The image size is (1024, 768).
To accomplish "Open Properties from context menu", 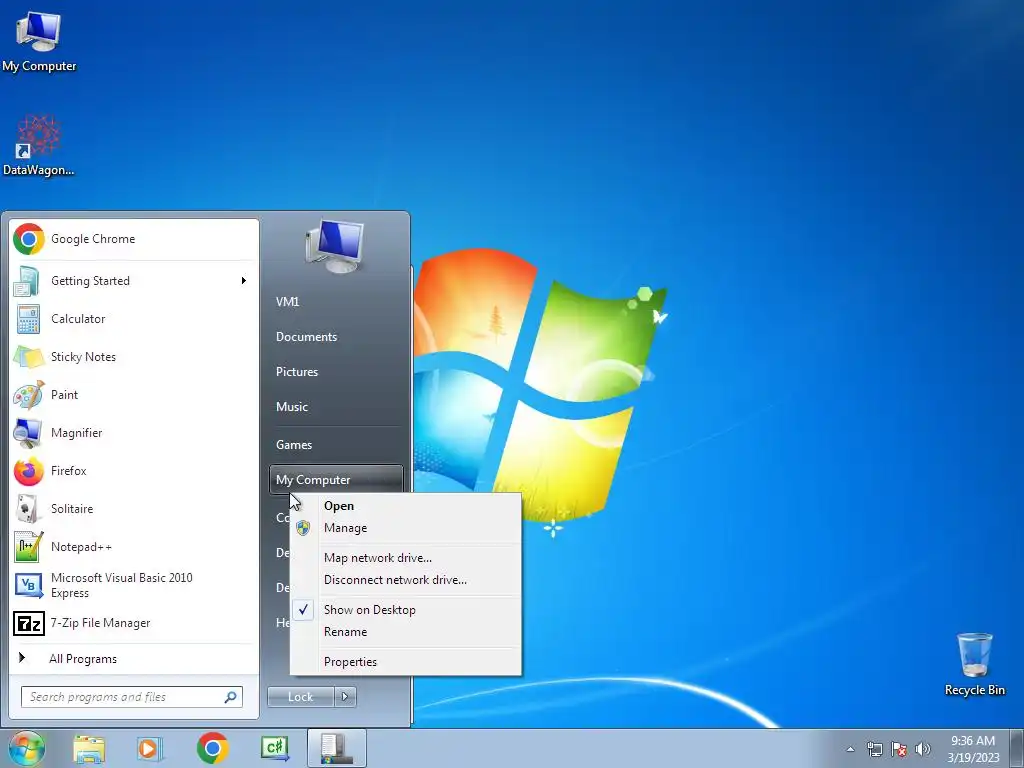I will click(x=406, y=662).
